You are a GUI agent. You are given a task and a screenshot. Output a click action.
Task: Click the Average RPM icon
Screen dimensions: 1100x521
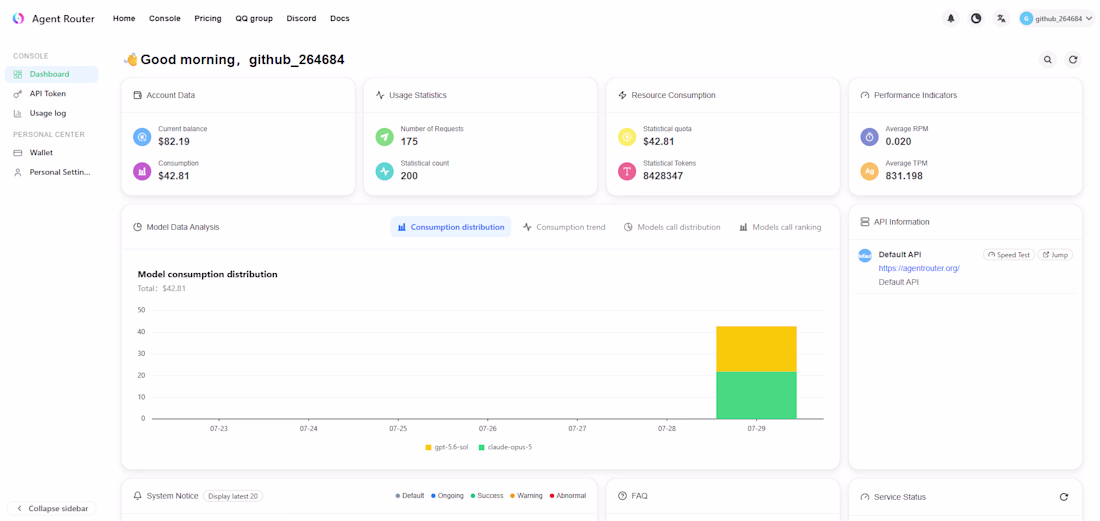coord(869,137)
